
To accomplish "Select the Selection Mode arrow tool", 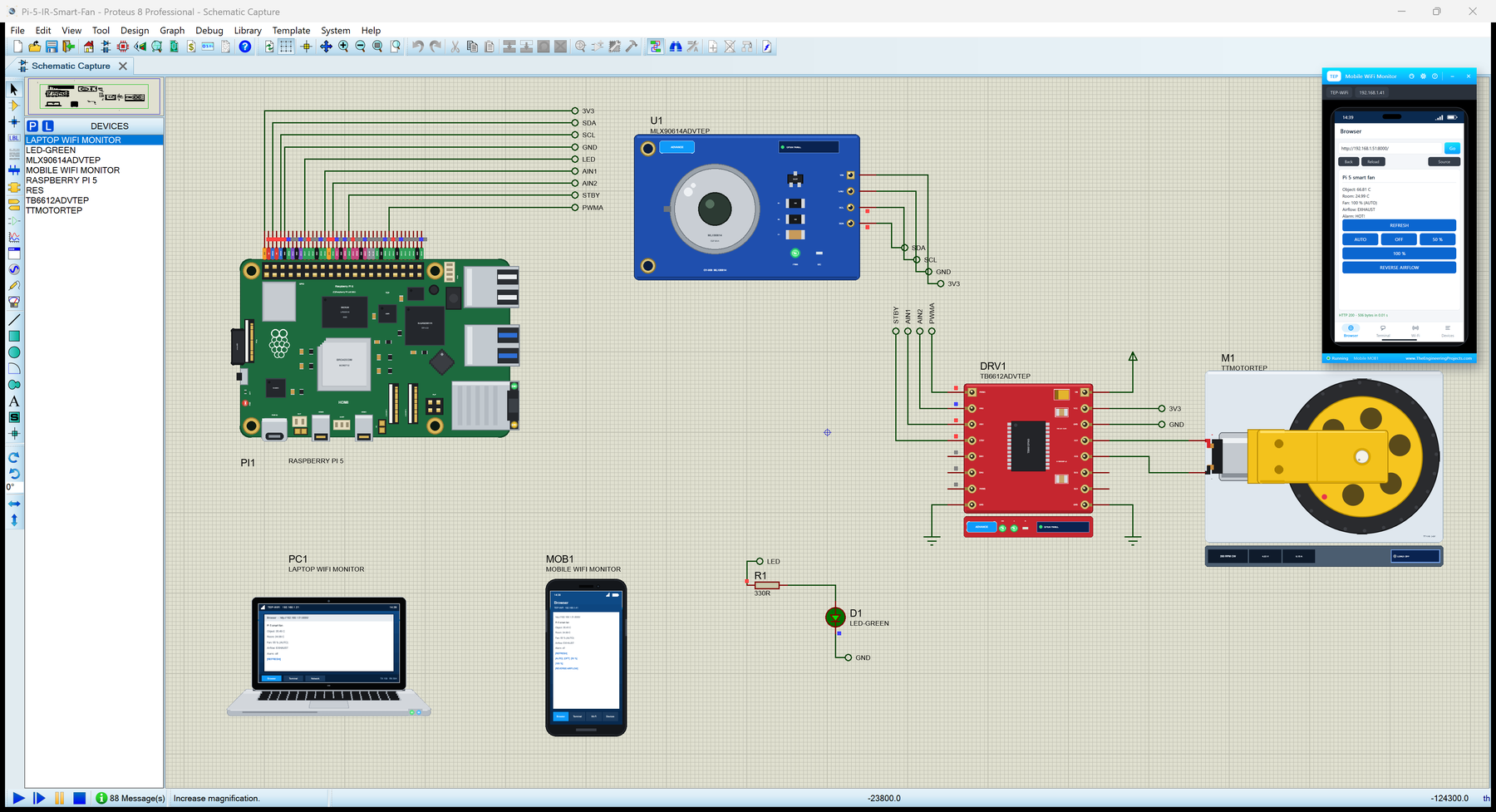I will [14, 89].
